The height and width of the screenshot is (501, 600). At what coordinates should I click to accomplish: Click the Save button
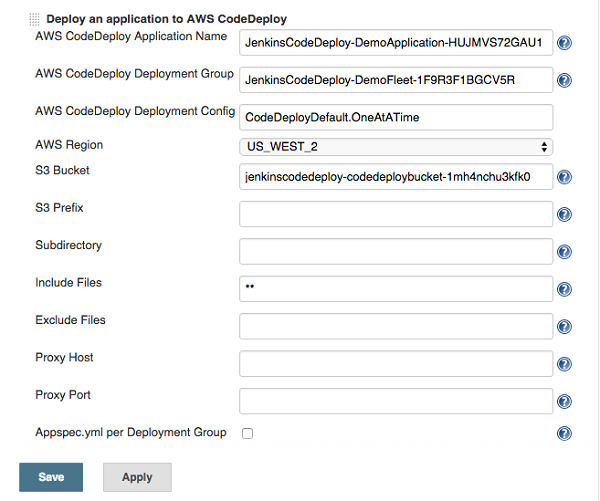click(x=51, y=477)
